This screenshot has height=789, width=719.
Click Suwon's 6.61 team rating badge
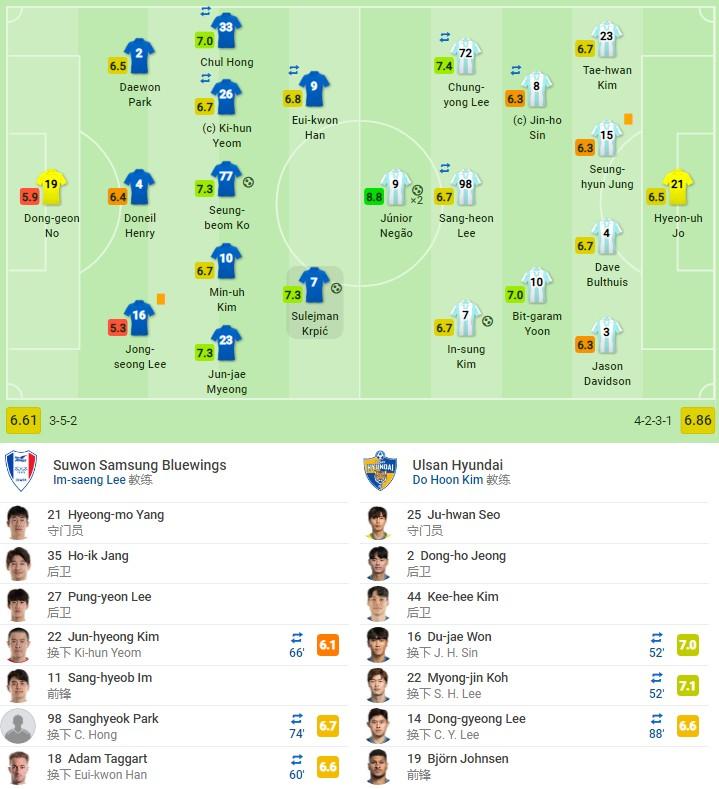click(x=23, y=420)
